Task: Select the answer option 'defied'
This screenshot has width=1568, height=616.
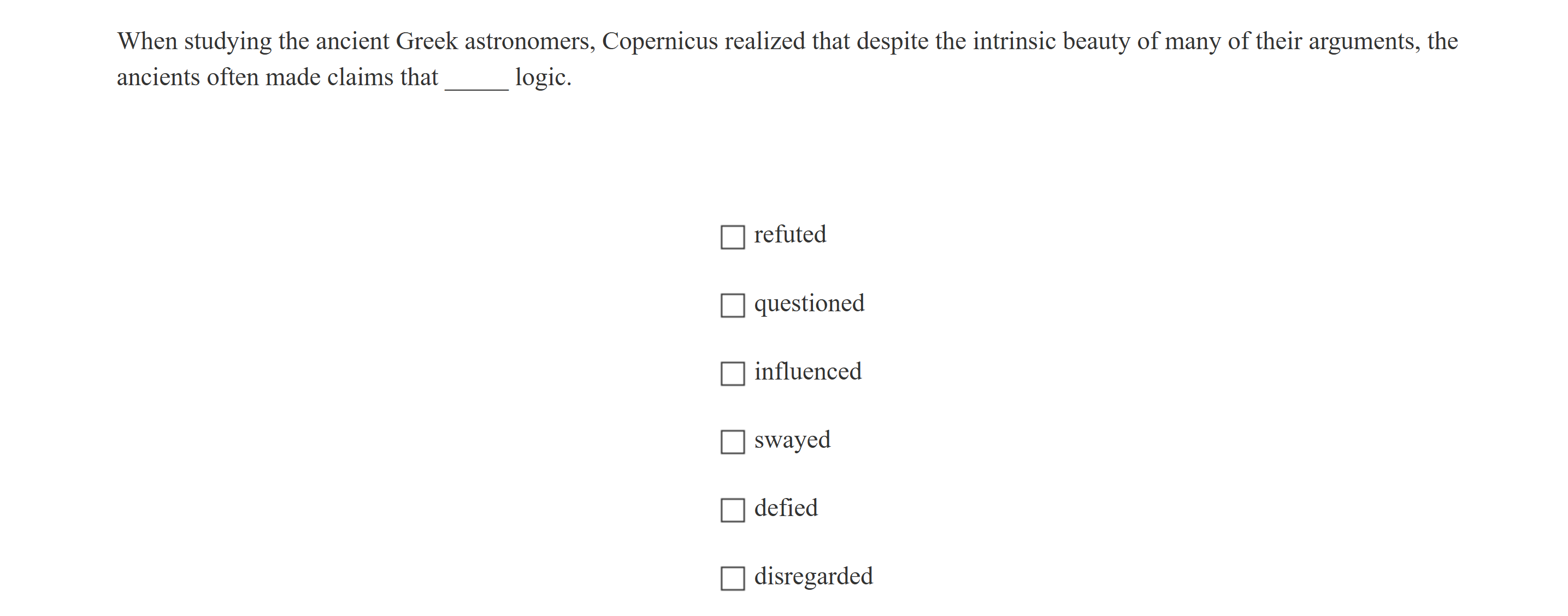Action: 785,508
